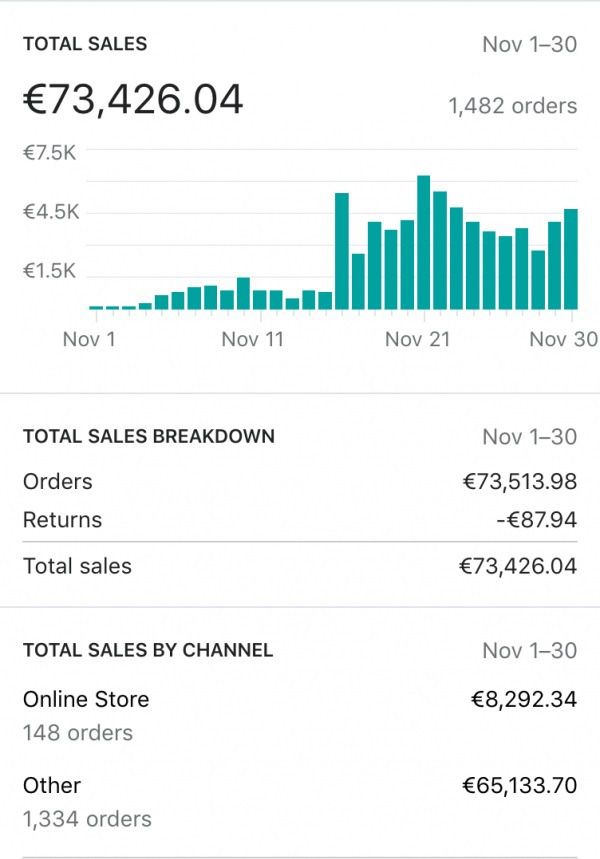Open the Returns row showing -€87.94
600x859 pixels.
tap(300, 519)
